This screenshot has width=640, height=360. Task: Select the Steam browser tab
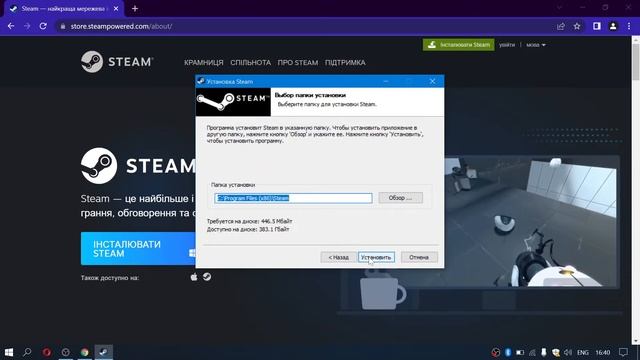pyautogui.click(x=63, y=9)
